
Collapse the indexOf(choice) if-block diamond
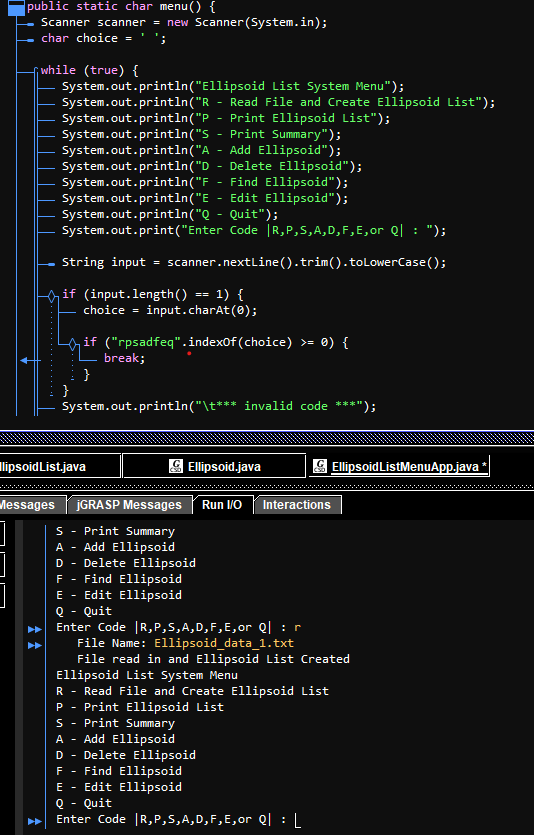point(73,344)
